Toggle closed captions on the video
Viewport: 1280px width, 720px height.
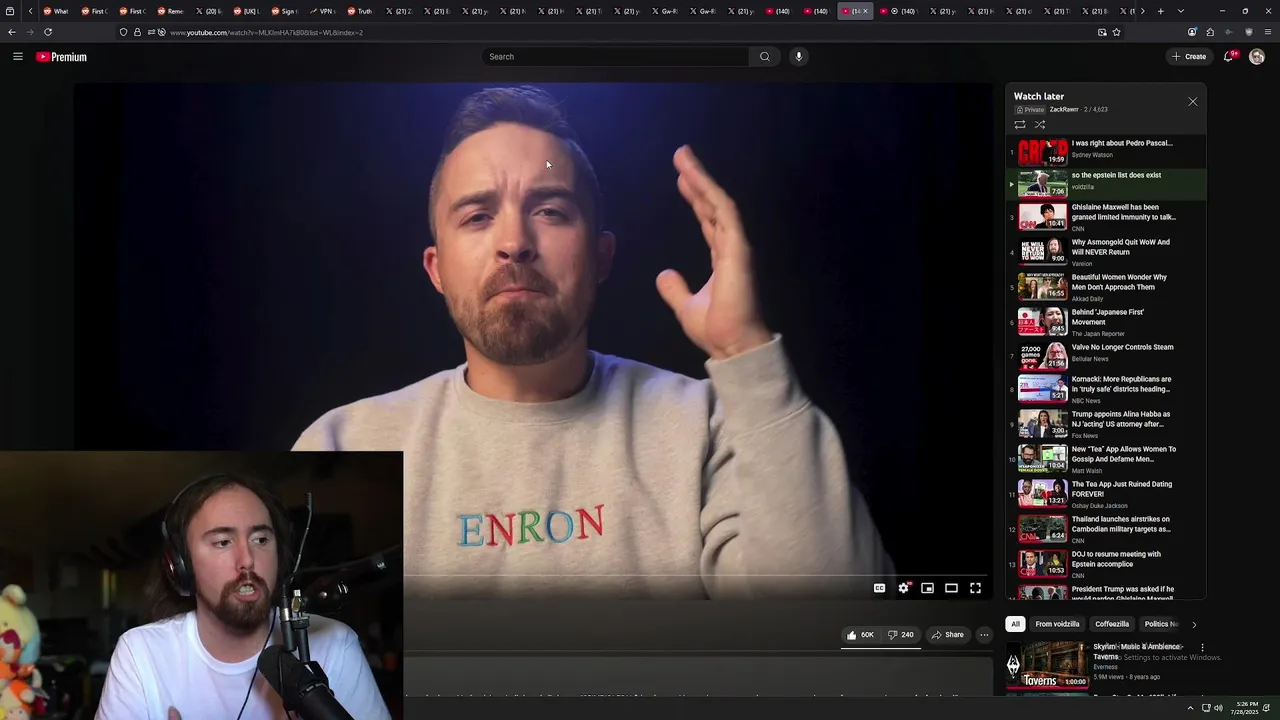pos(879,588)
